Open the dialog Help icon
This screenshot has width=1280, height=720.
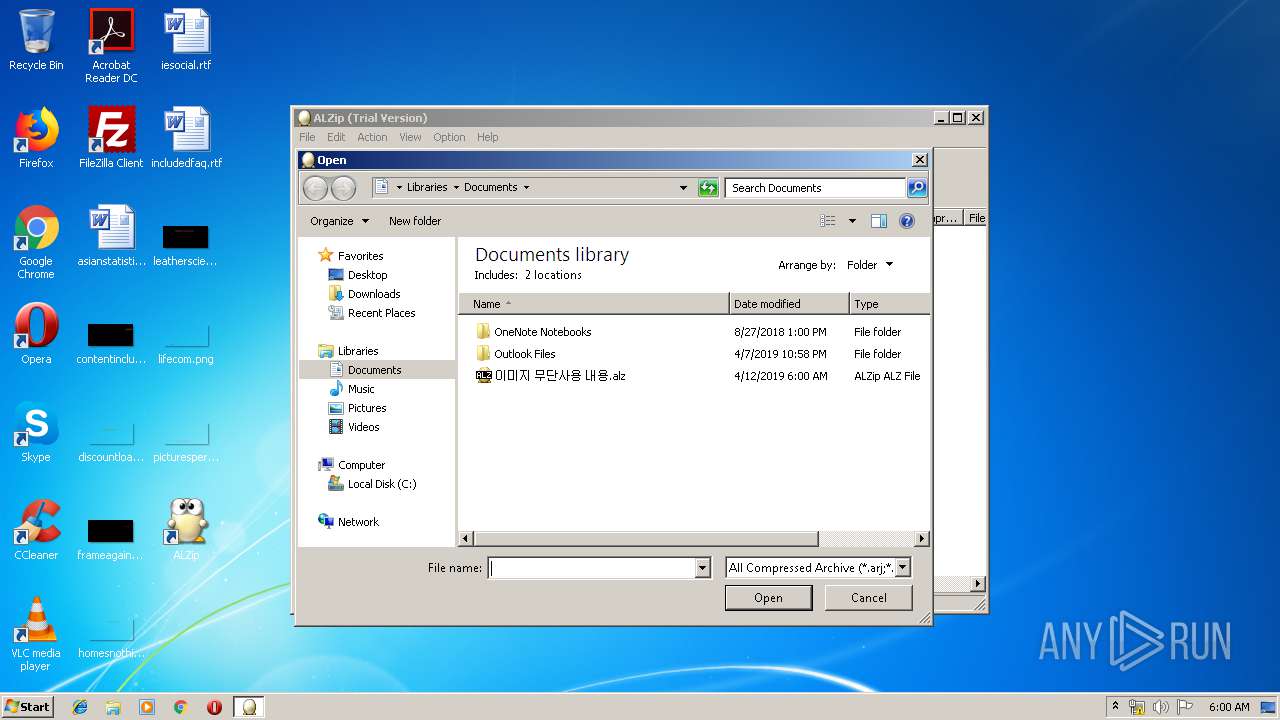click(x=907, y=221)
